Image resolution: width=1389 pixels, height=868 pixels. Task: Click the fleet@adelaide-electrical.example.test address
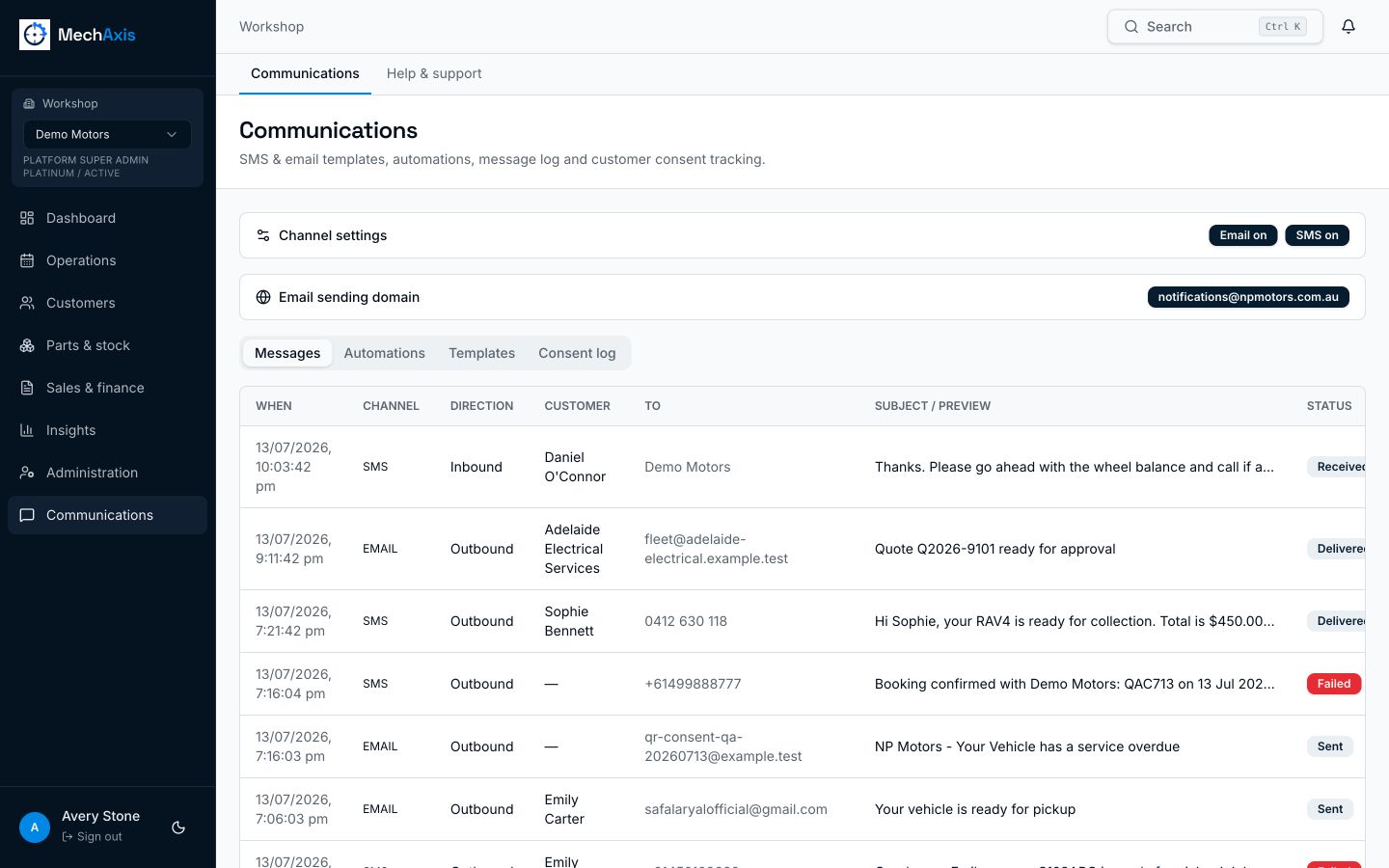point(716,549)
